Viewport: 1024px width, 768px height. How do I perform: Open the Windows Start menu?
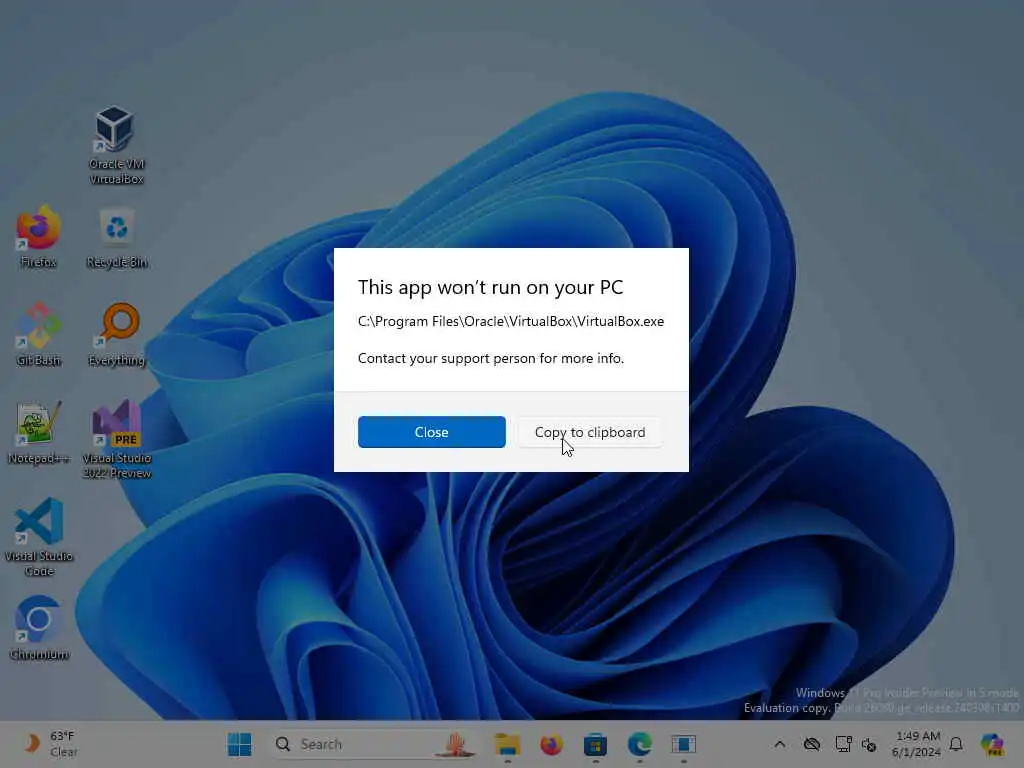(x=240, y=744)
